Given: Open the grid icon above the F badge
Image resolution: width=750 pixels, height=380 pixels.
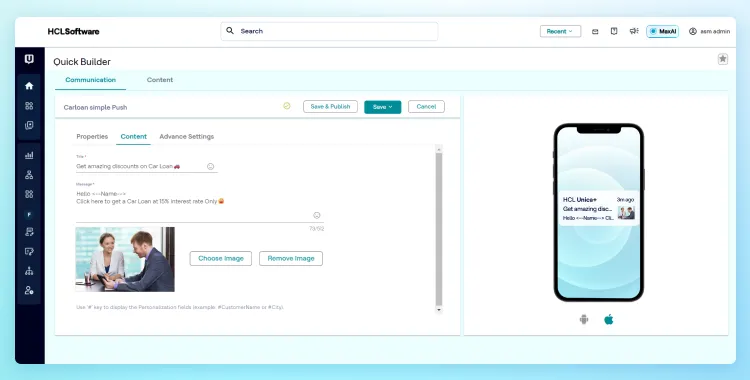Looking at the screenshot, I should (29, 194).
